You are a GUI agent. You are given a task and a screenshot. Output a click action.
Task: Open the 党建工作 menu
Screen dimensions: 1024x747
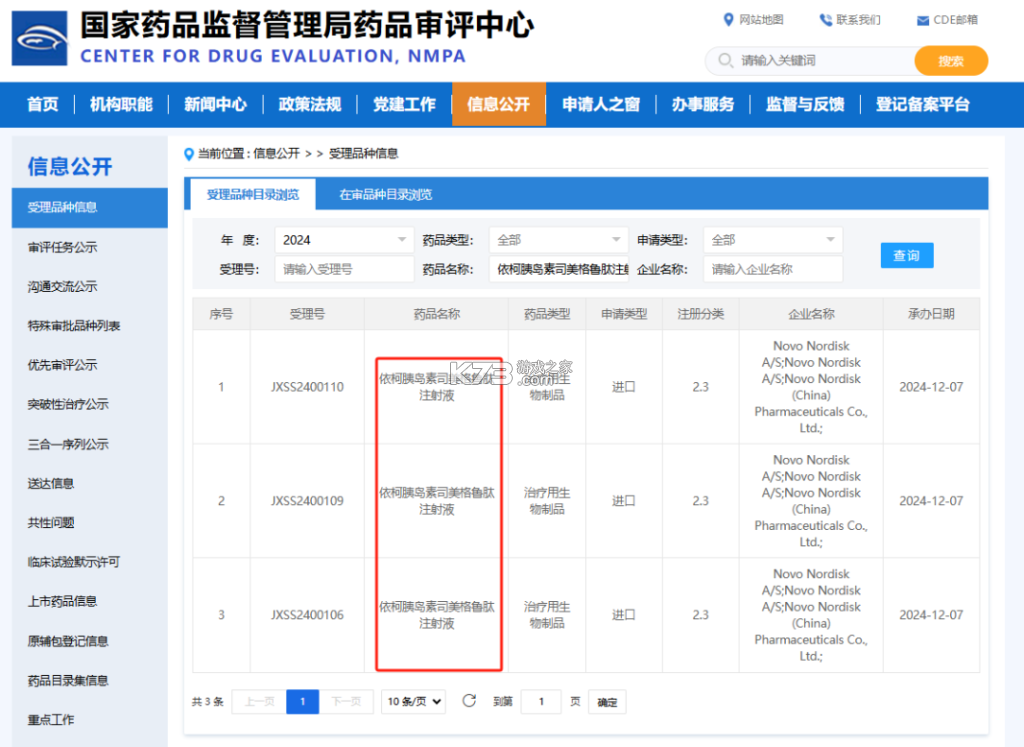404,104
